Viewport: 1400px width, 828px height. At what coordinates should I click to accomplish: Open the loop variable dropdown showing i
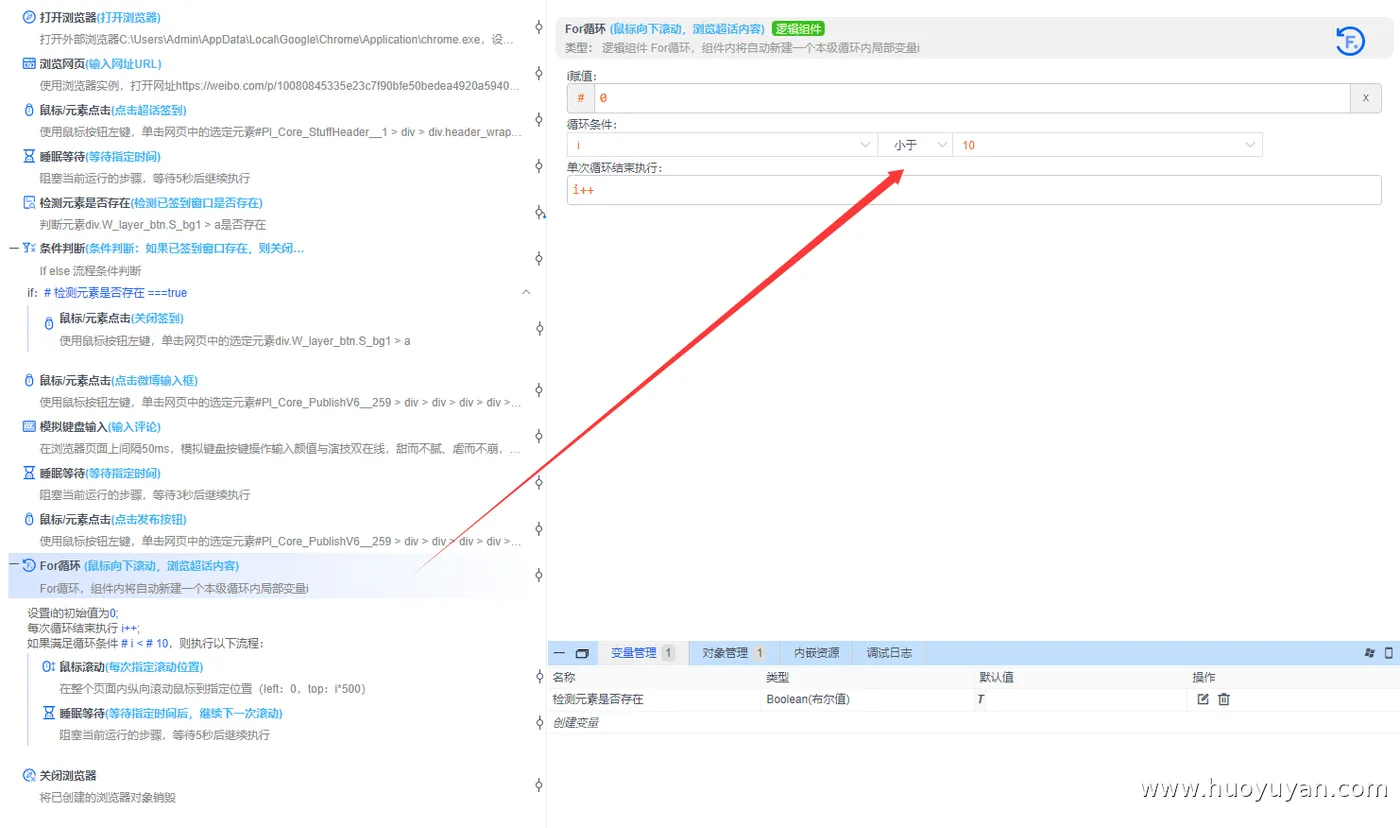722,145
